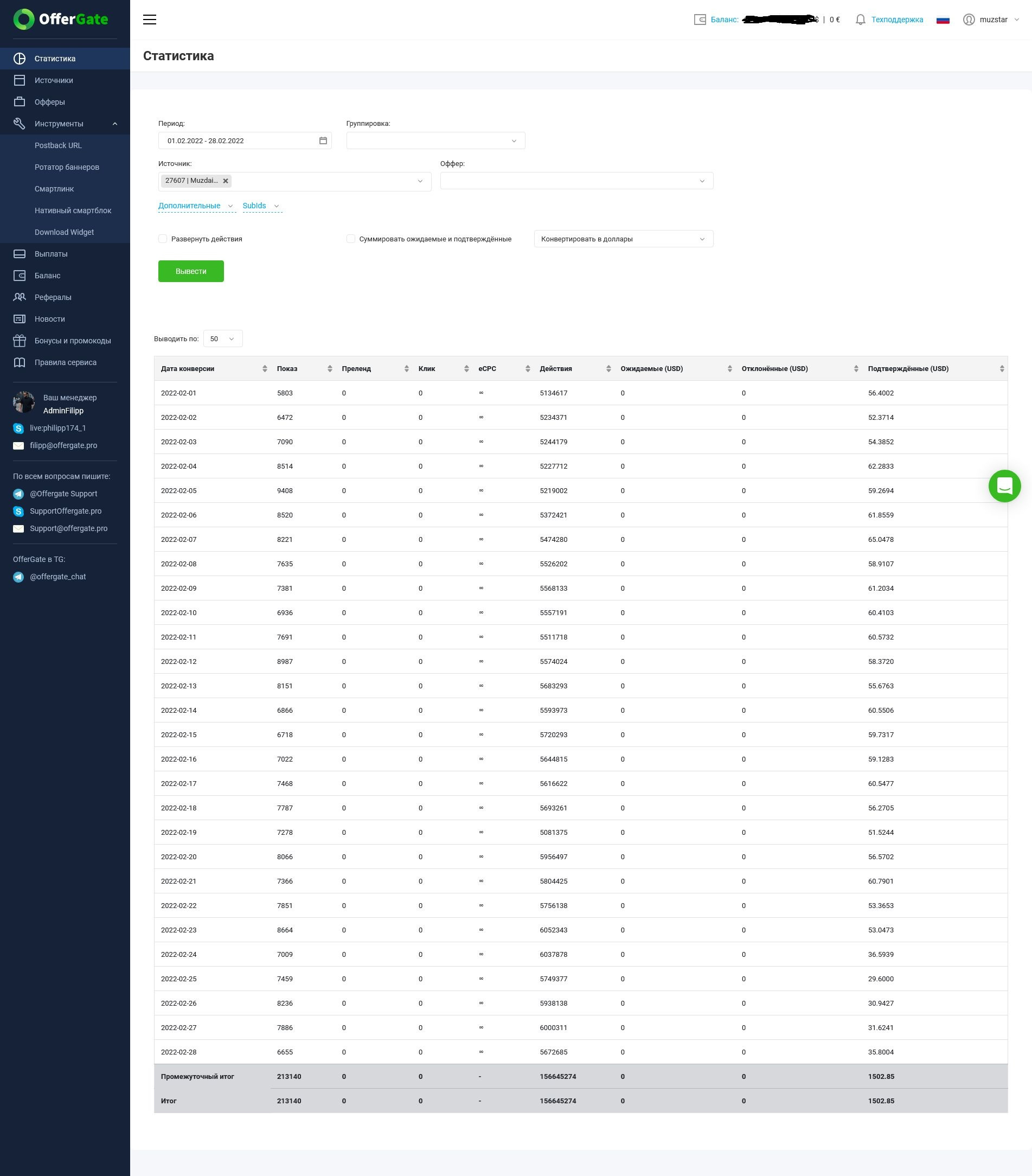This screenshot has width=1032, height=1176.
Task: Click 6052343 in the 2022-02-23 row
Action: pos(553,930)
